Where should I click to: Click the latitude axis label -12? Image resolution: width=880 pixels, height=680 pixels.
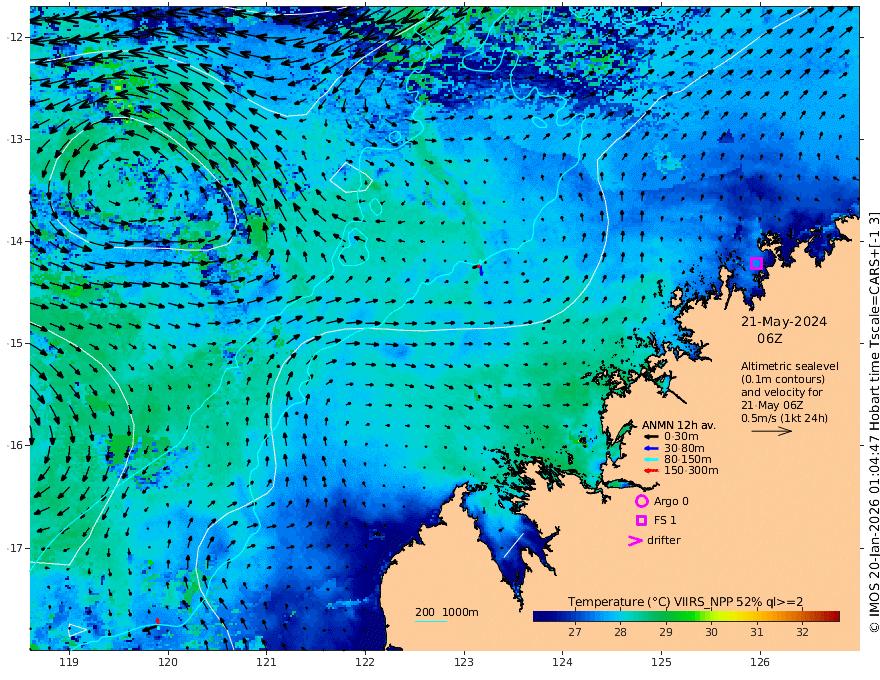(x=15, y=37)
